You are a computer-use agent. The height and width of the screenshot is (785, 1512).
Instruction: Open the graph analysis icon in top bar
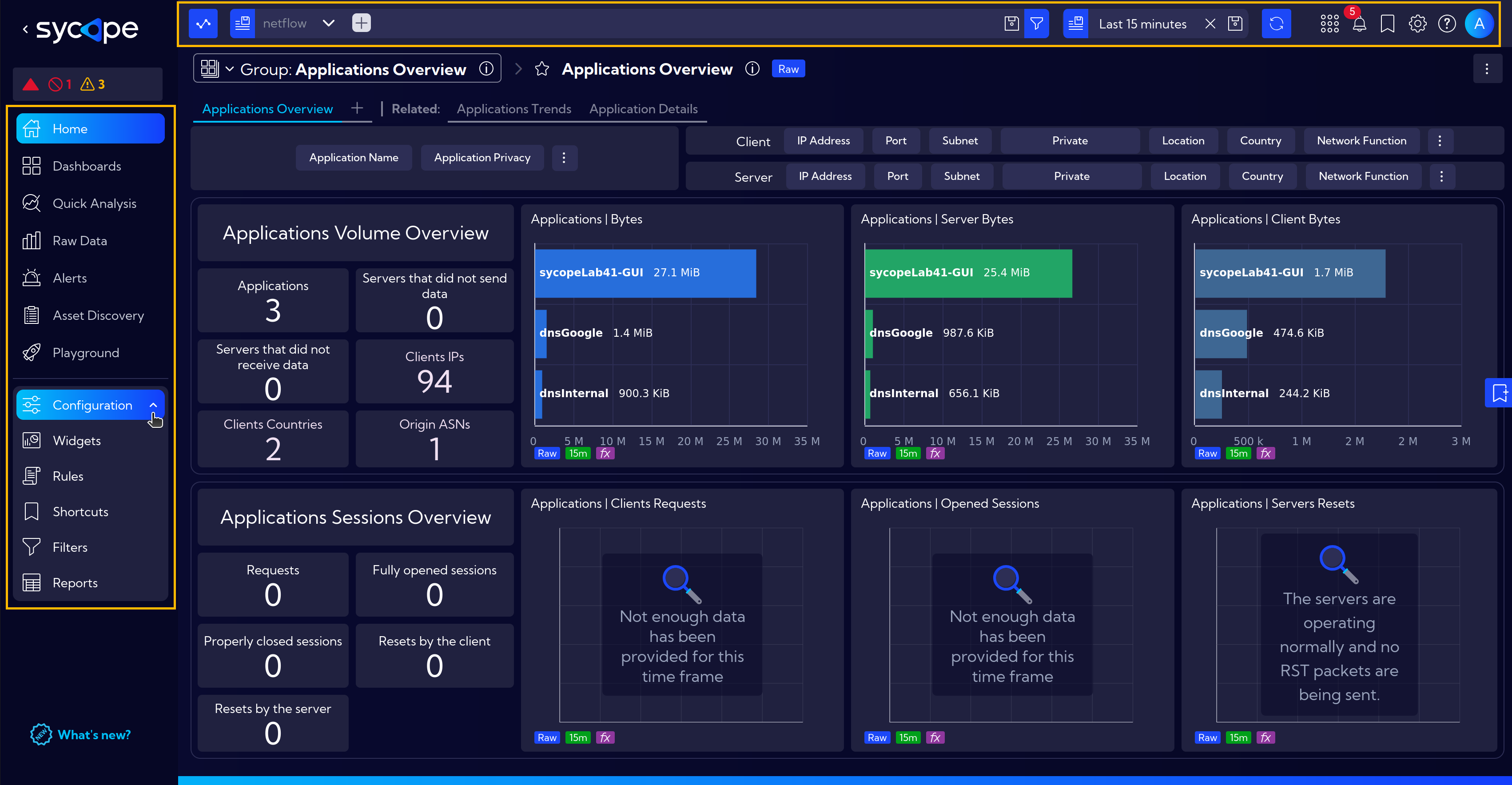(203, 24)
